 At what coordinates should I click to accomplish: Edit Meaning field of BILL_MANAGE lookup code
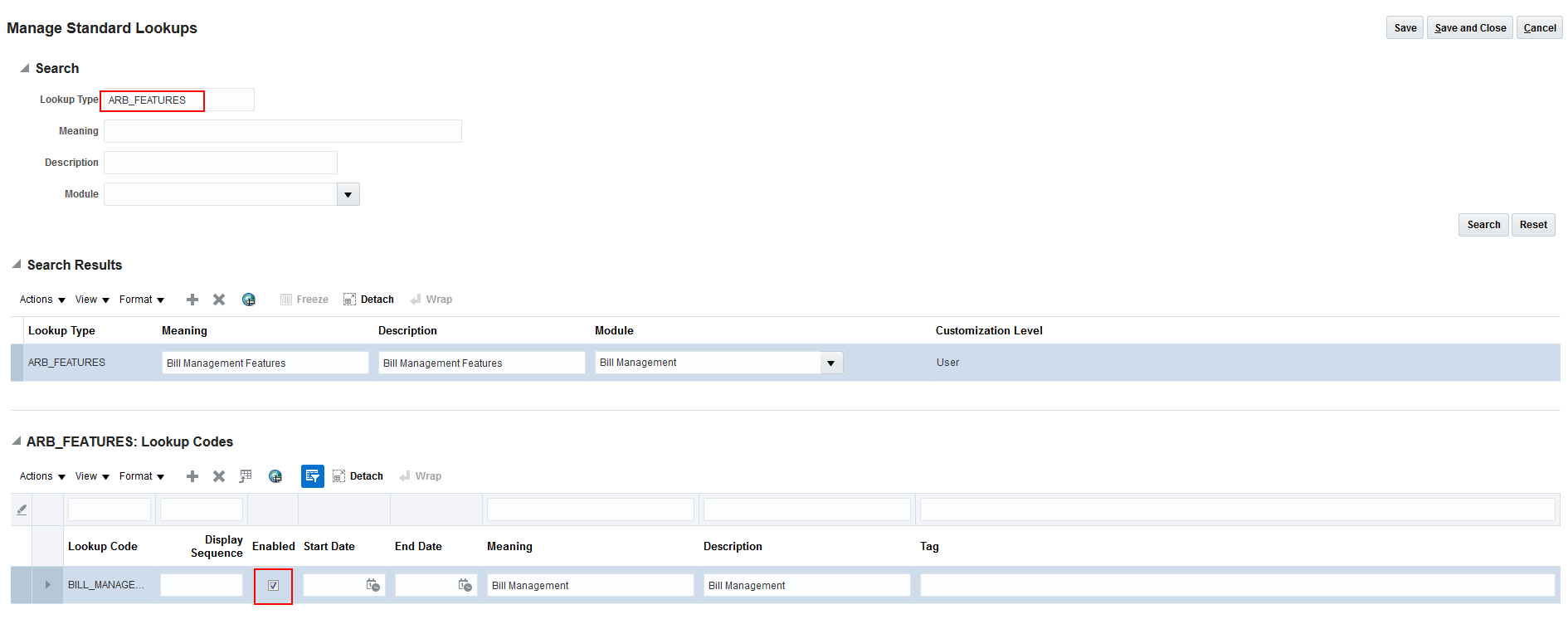pyautogui.click(x=591, y=585)
